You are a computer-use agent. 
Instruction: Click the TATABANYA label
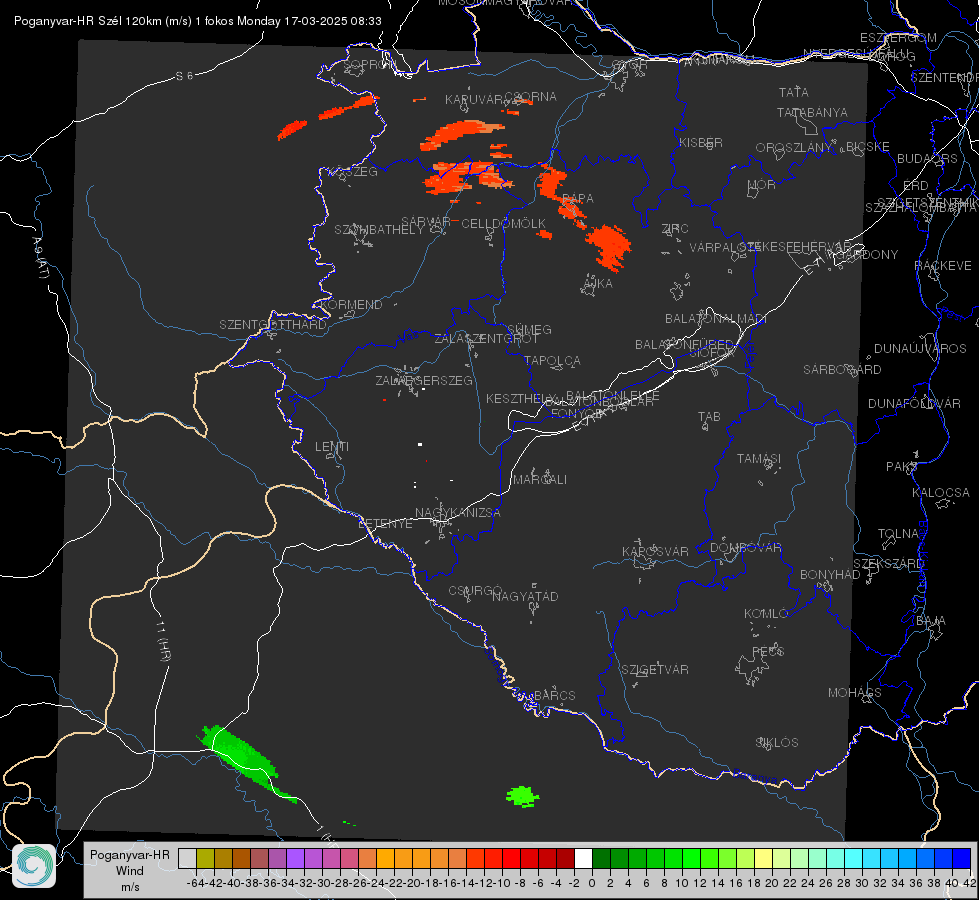[812, 112]
